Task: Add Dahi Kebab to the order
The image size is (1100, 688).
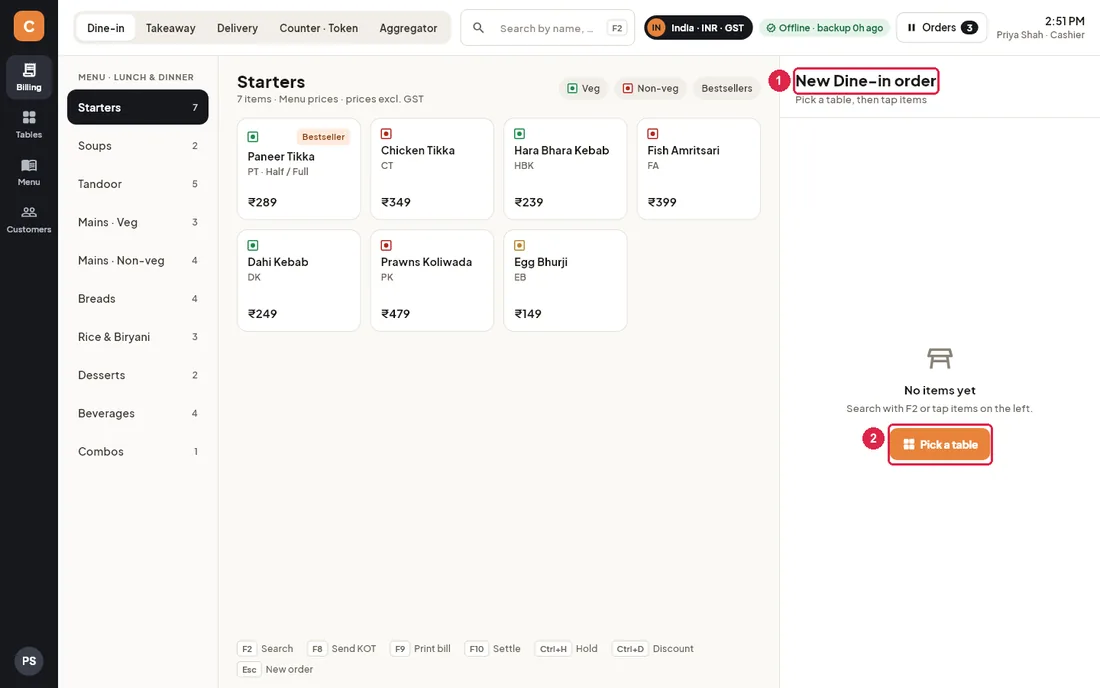Action: click(x=299, y=281)
